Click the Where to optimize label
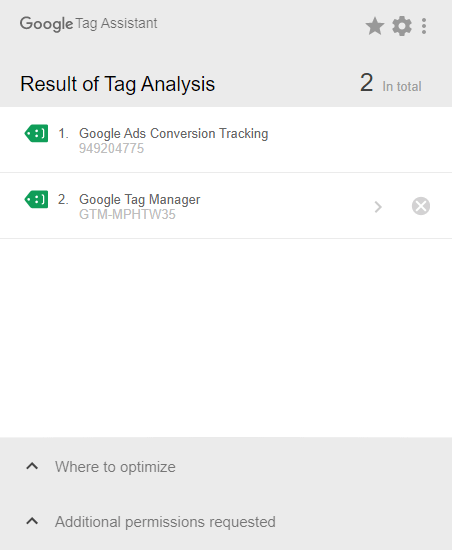The width and height of the screenshot is (452, 550). point(115,467)
